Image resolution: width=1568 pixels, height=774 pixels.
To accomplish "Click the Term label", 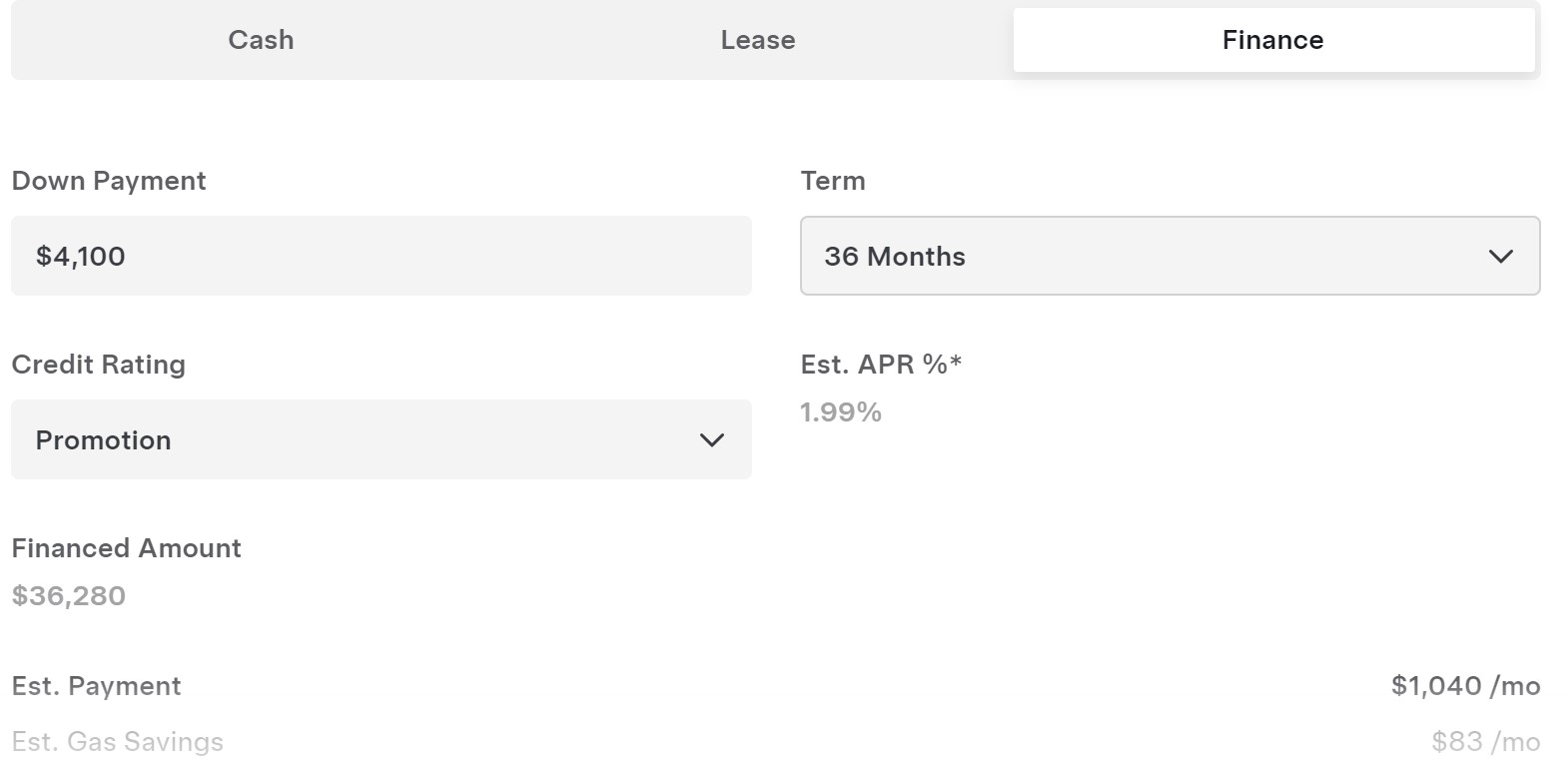I will point(833,181).
